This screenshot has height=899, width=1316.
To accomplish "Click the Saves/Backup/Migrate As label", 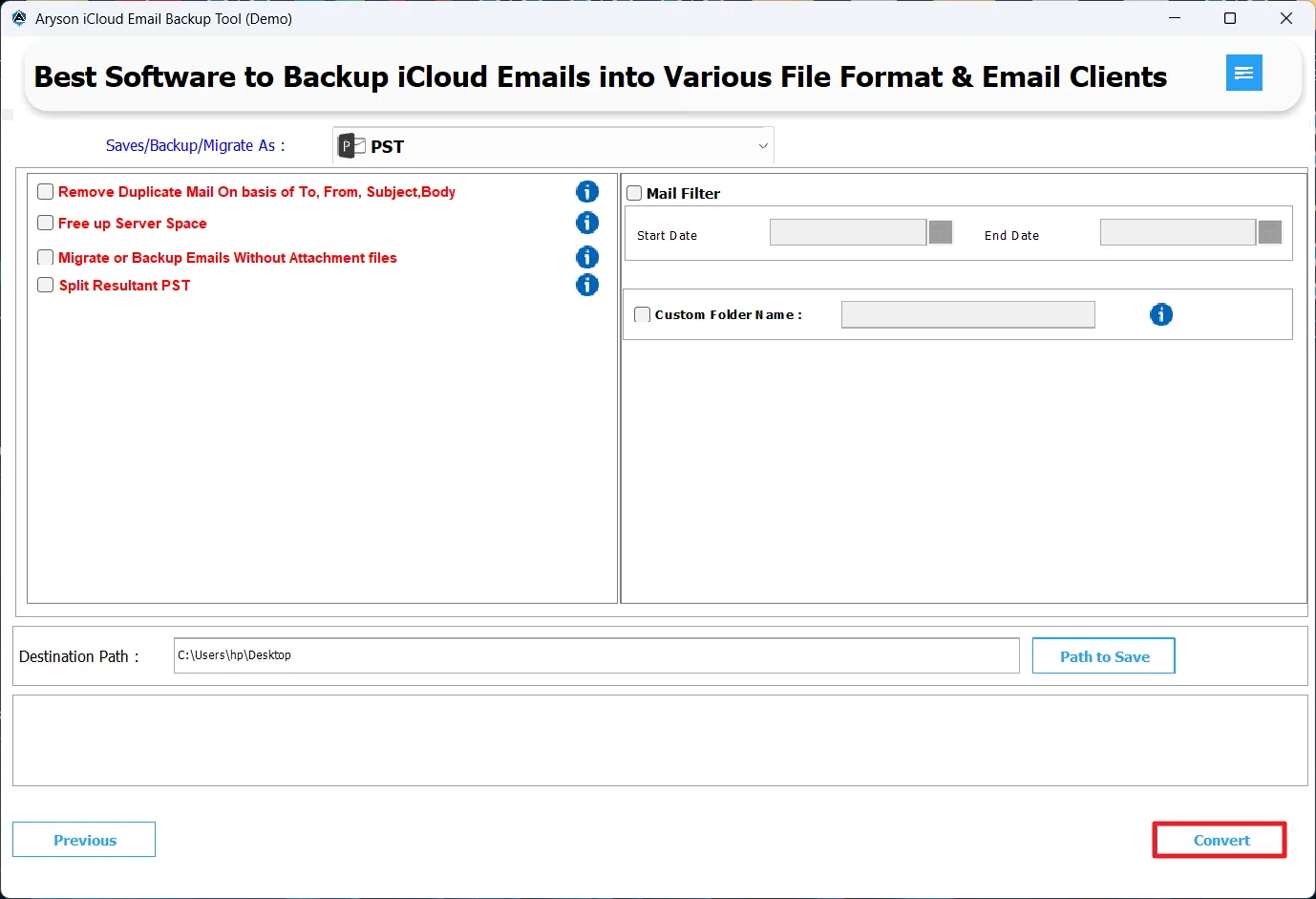I will 195,145.
